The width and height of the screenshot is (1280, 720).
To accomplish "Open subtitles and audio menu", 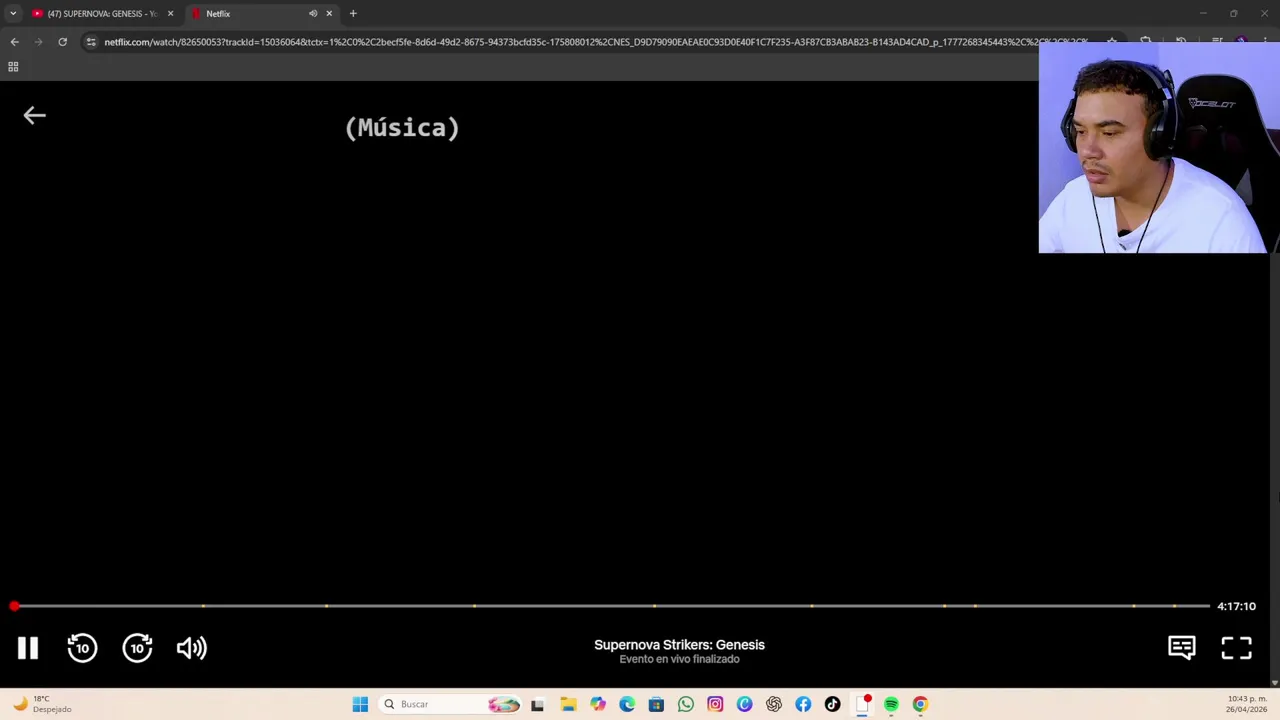I will [x=1182, y=648].
